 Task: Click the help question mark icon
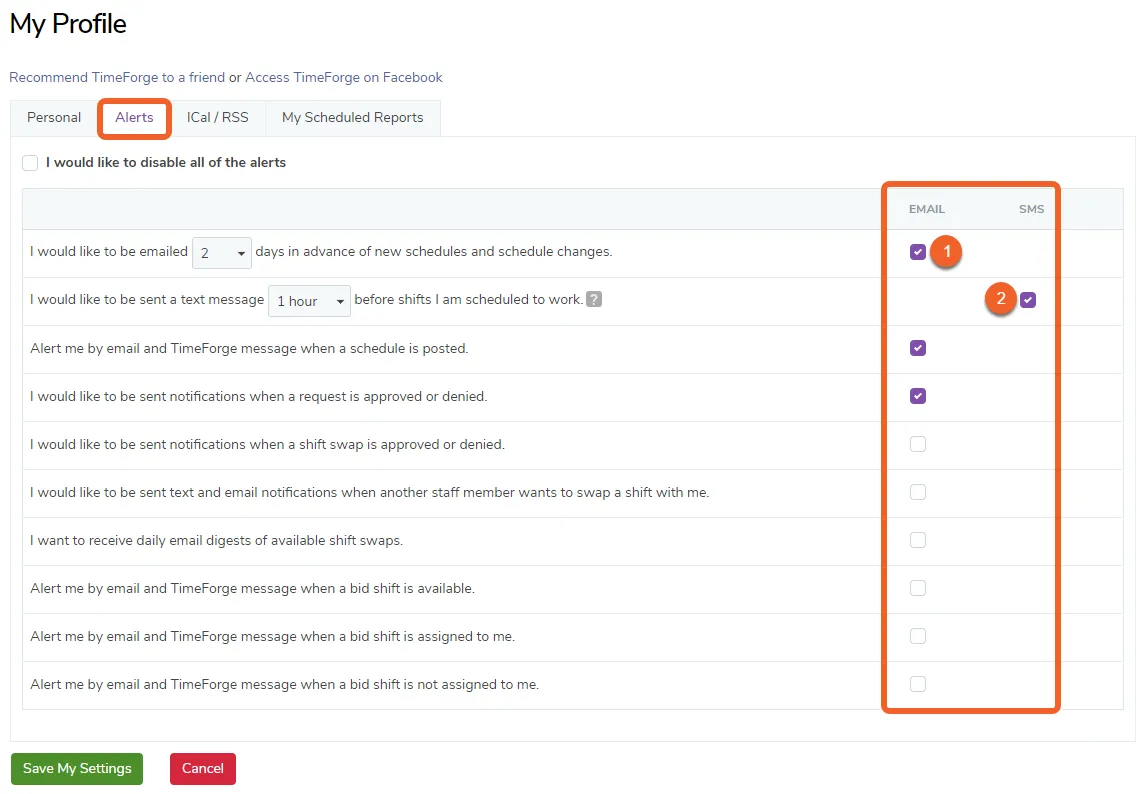(x=594, y=299)
